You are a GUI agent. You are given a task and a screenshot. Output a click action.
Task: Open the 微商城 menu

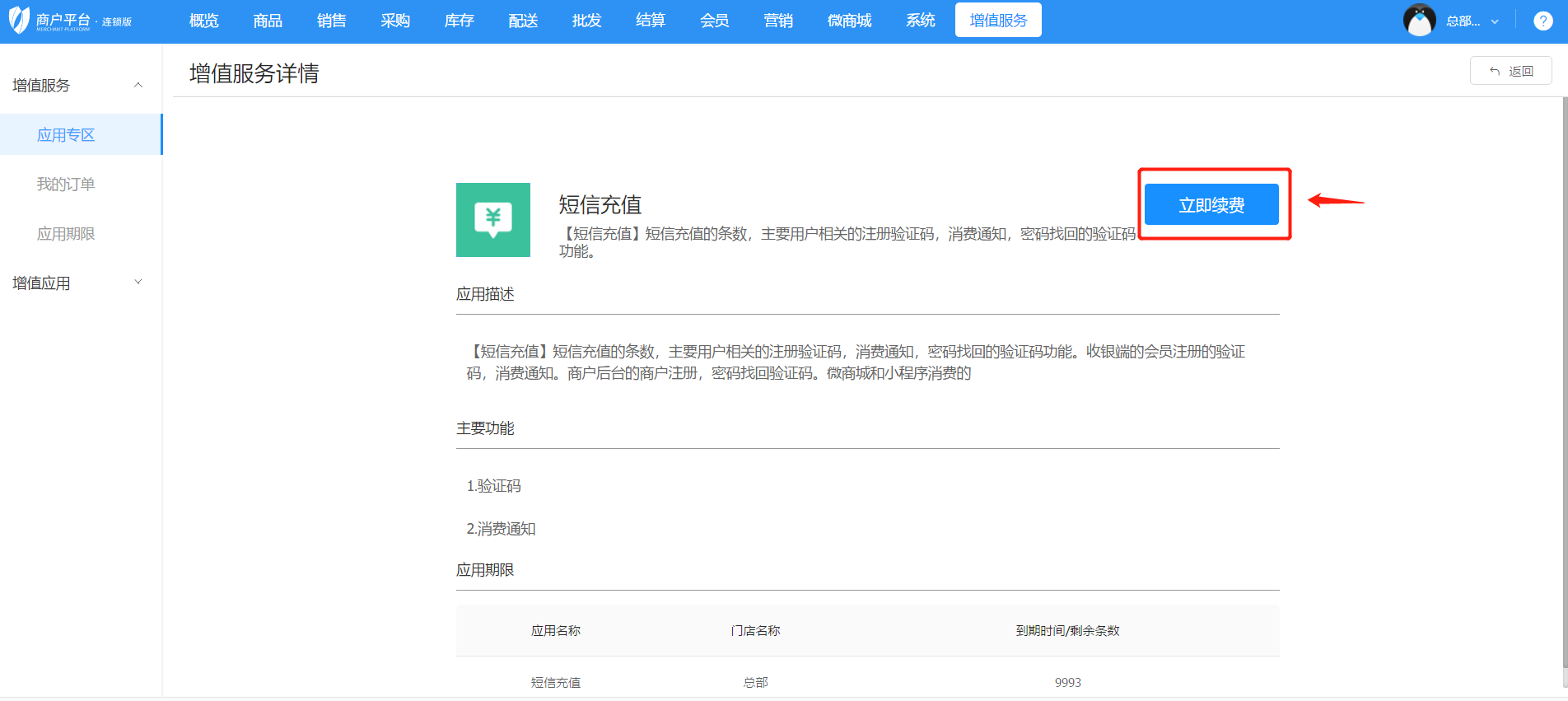pos(849,21)
